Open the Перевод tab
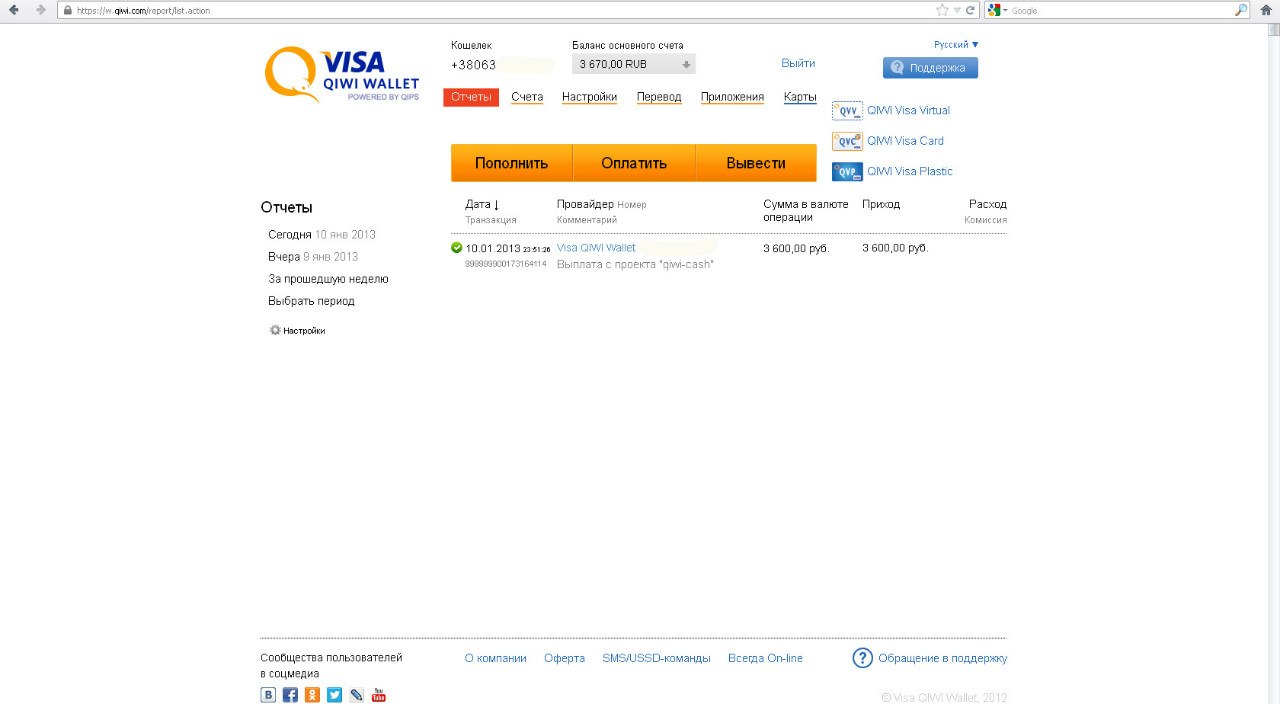This screenshot has height=704, width=1280. pyautogui.click(x=659, y=97)
